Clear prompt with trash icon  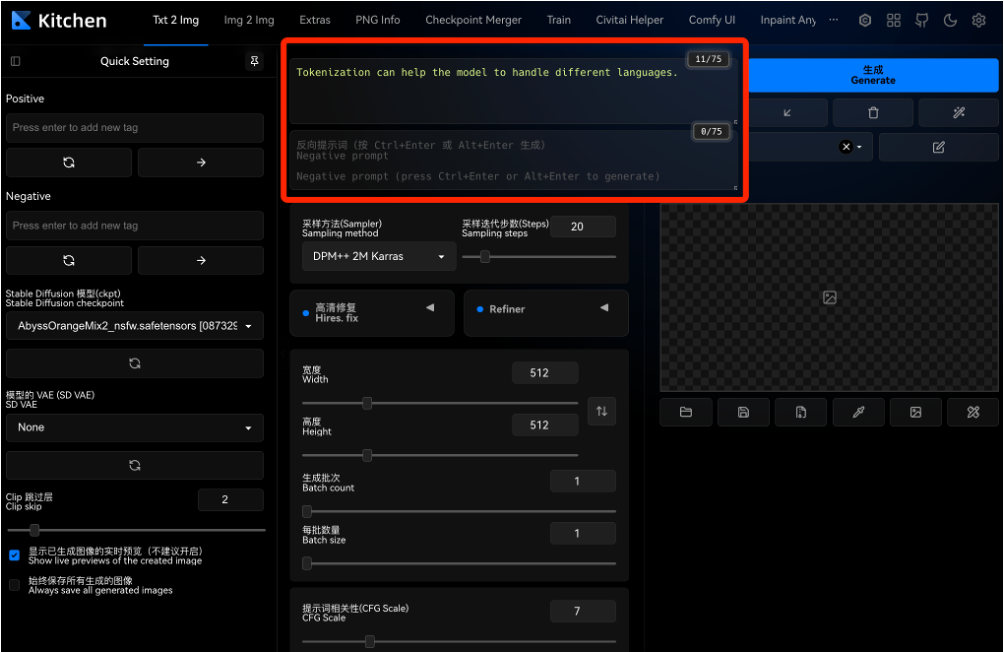[x=873, y=113]
